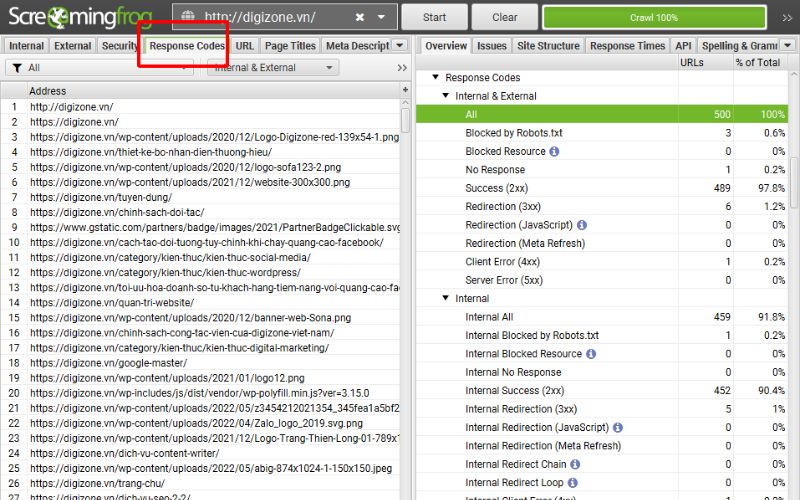The height and width of the screenshot is (500, 800).
Task: Click the Start crawl button
Action: click(x=434, y=17)
